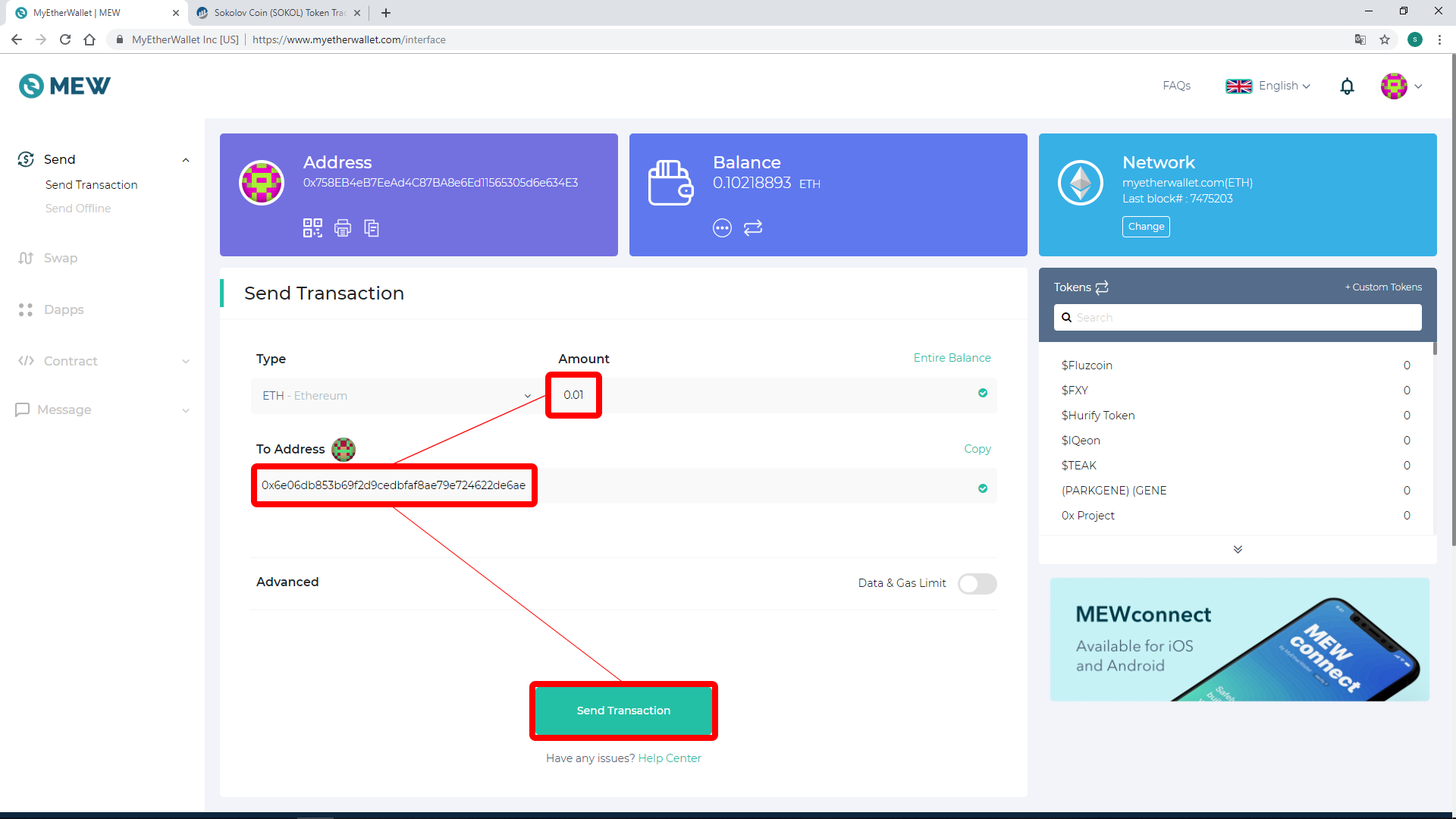Screen dimensions: 1456x819
Task: Click the token search magnifier icon
Action: [x=1066, y=318]
